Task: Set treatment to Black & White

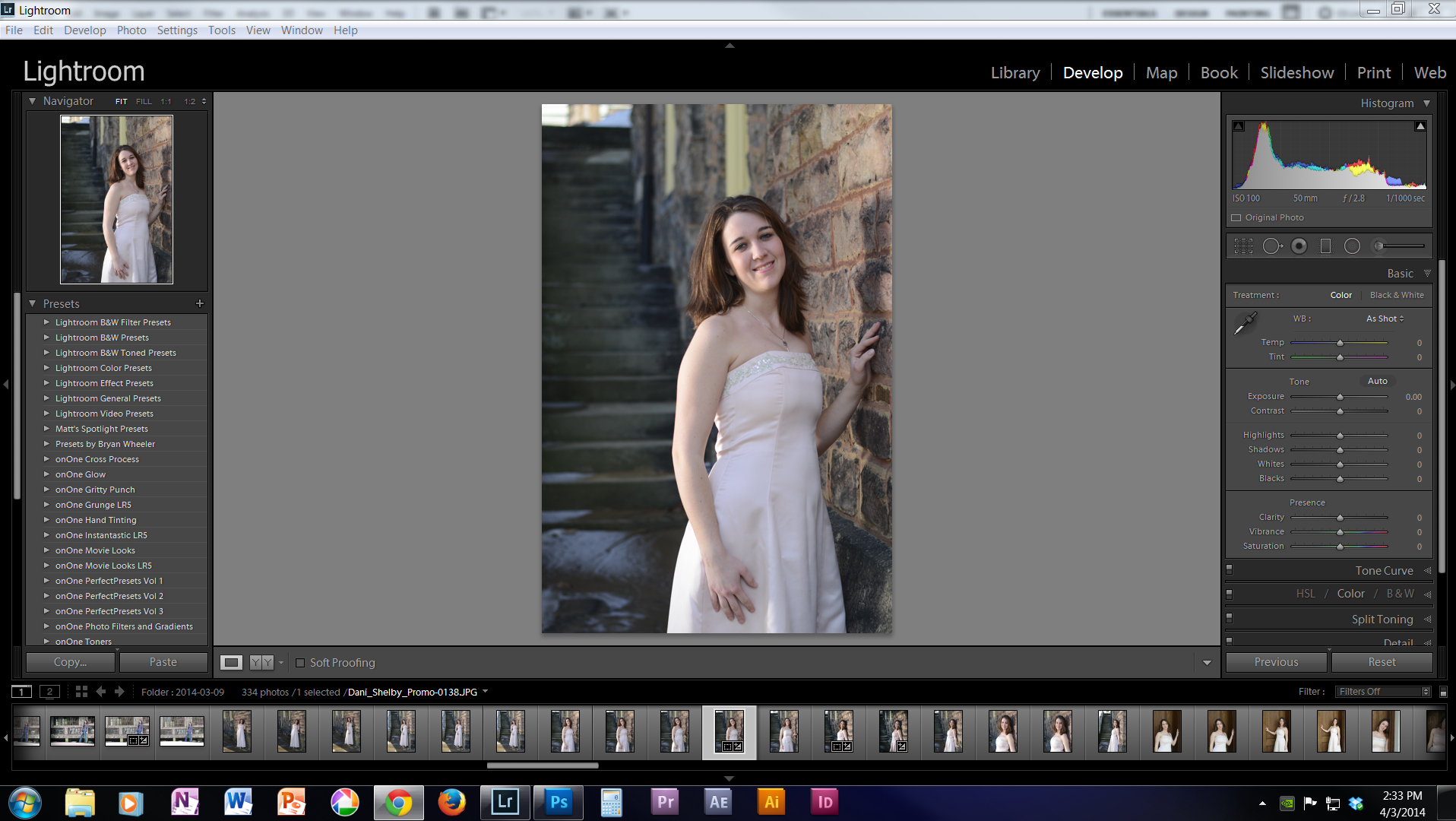Action: [1397, 295]
